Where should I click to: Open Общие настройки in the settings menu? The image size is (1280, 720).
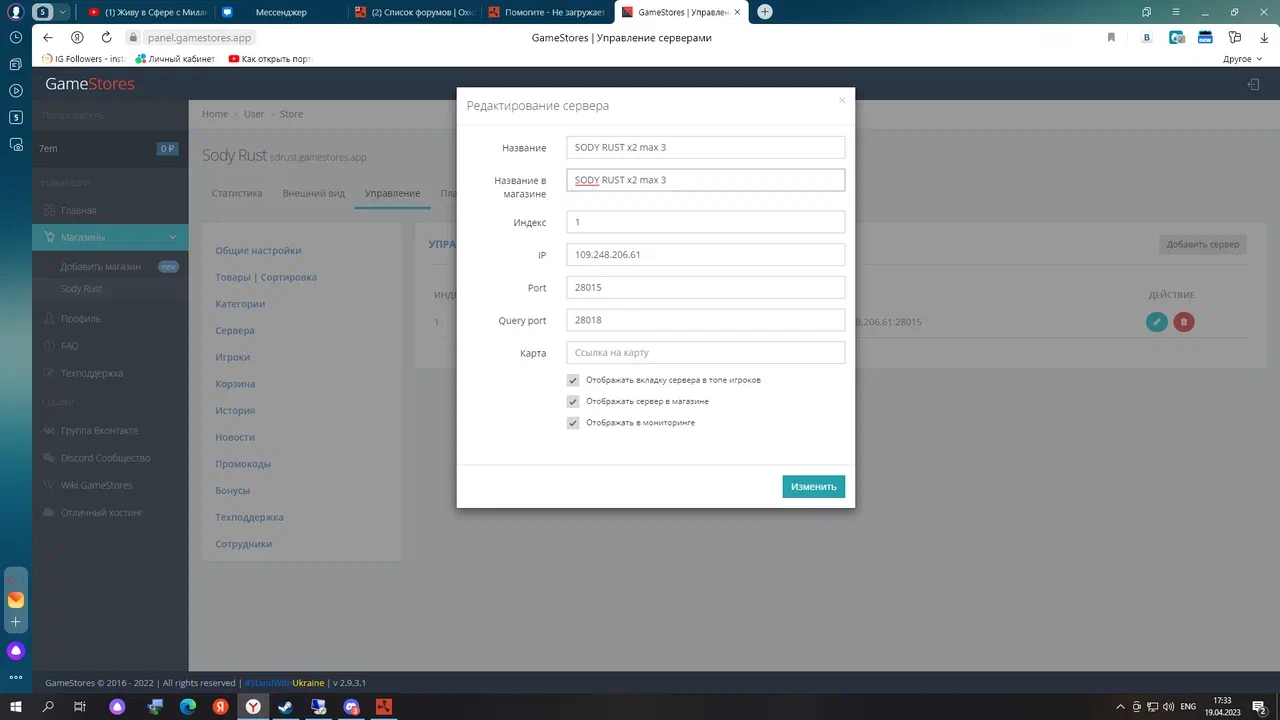click(258, 250)
